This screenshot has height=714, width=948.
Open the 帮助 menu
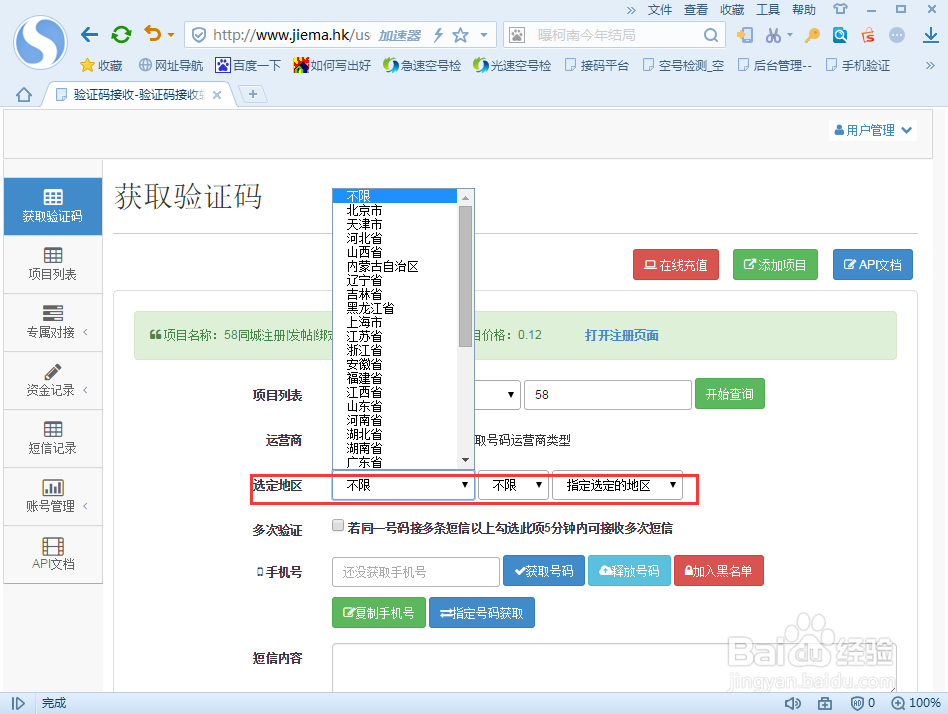pos(805,9)
